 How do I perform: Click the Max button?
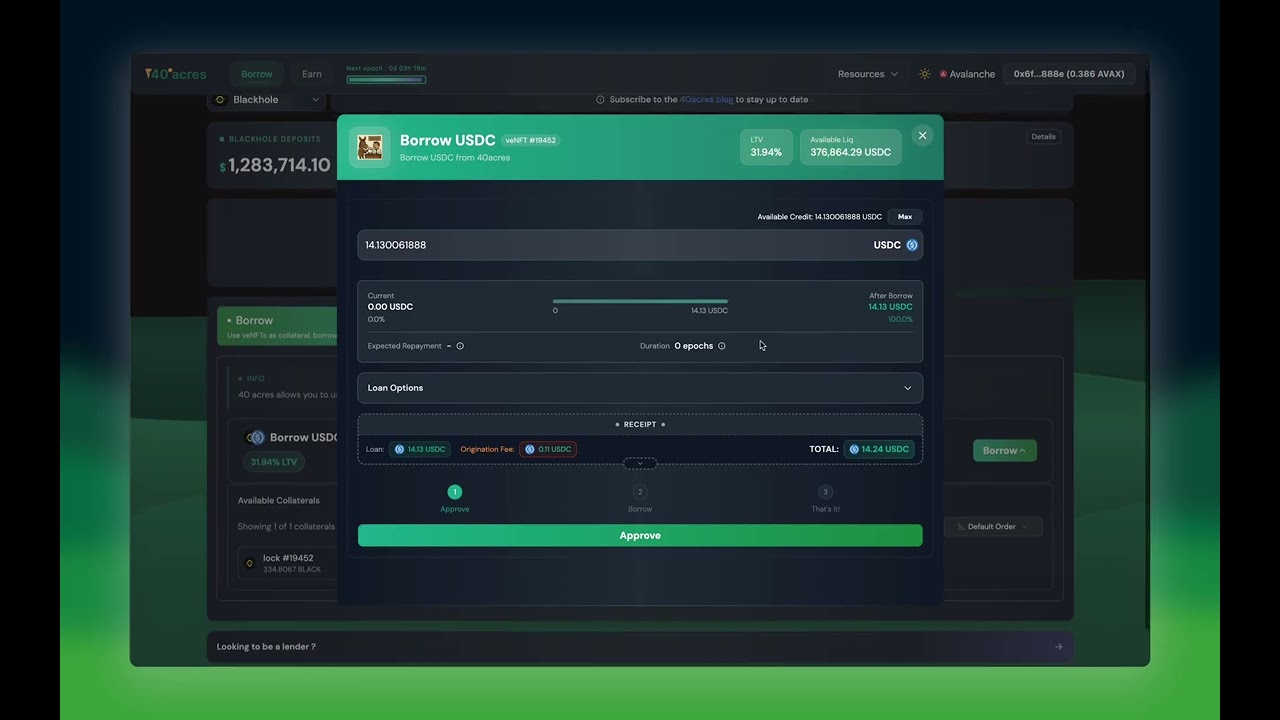point(905,217)
